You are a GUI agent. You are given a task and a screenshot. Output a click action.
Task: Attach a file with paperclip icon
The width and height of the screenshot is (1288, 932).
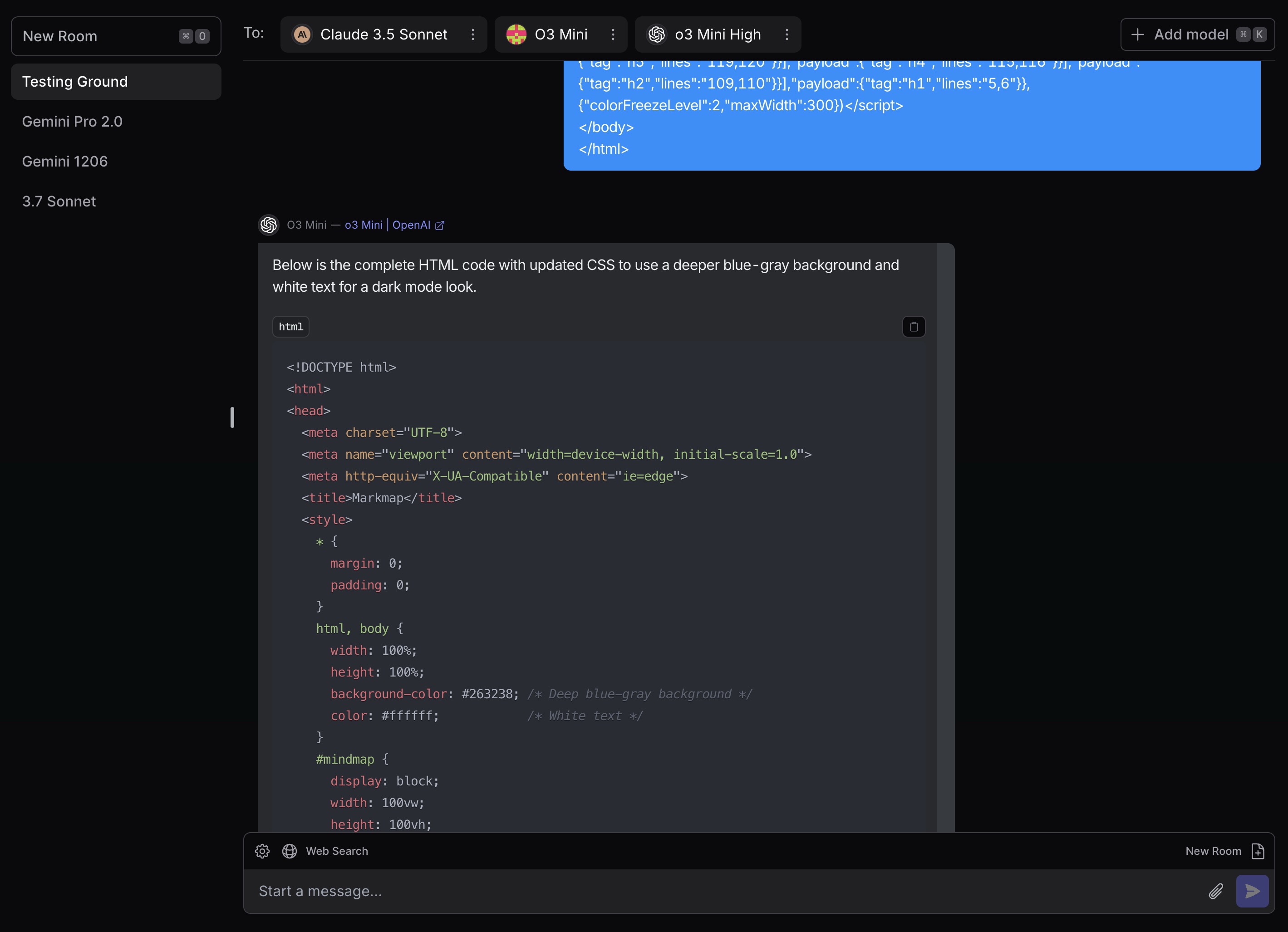pyautogui.click(x=1215, y=891)
